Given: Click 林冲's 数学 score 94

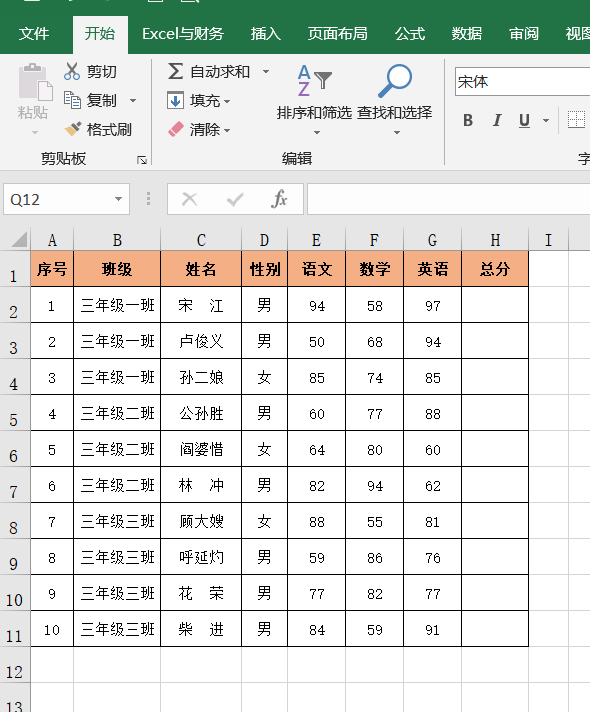Looking at the screenshot, I should [x=375, y=485].
